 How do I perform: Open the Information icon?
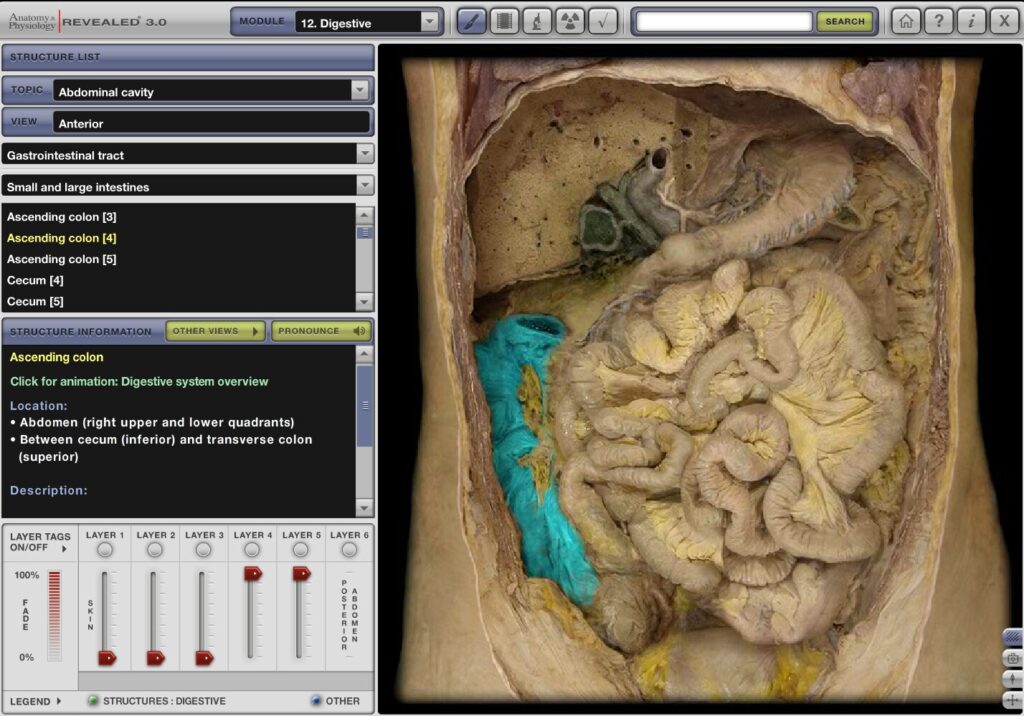point(971,21)
